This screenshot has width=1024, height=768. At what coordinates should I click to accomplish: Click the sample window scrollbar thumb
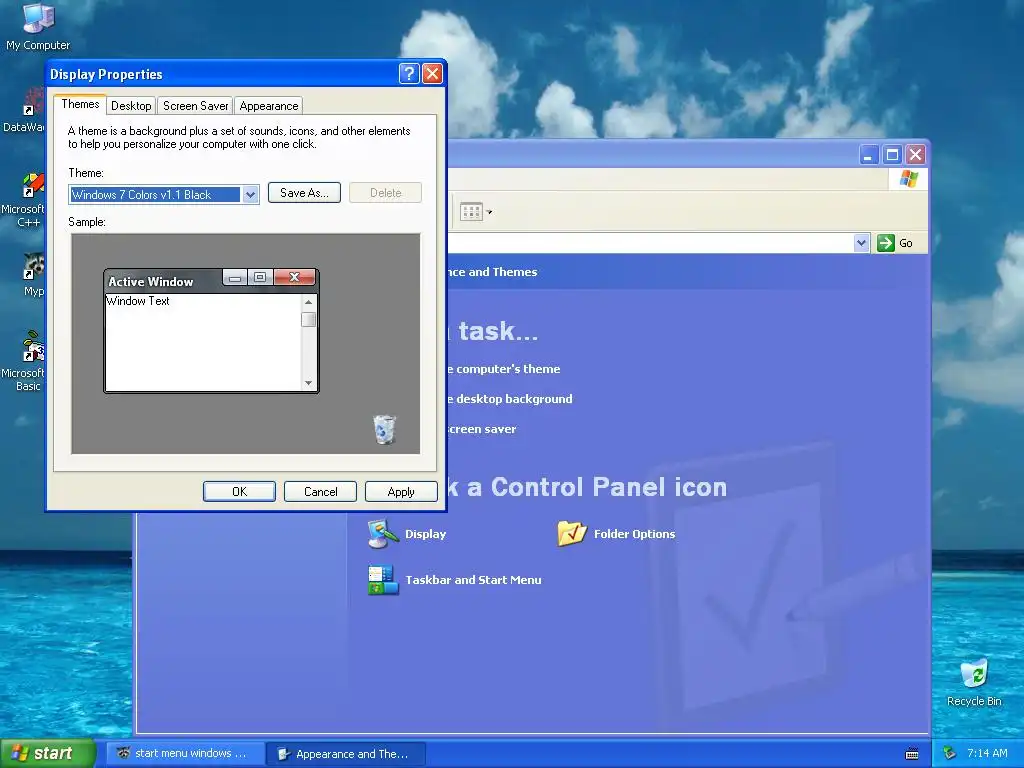coord(308,319)
